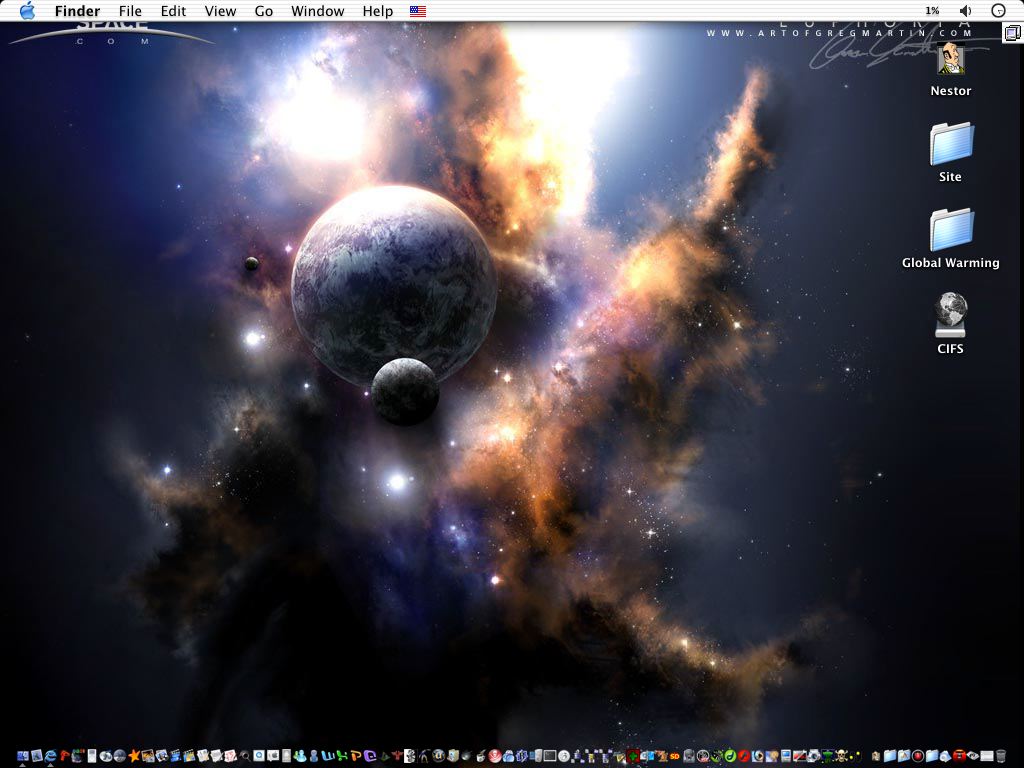
Task: Launch Microsoft Excel from the Dock
Action: click(x=341, y=756)
